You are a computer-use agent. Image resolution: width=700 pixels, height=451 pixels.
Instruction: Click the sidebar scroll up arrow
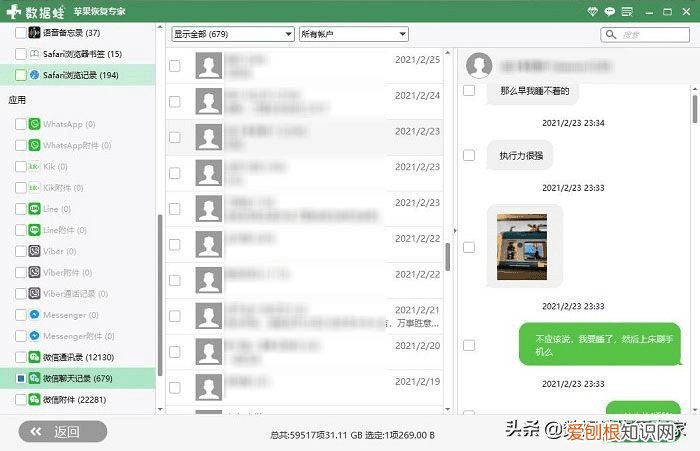click(160, 27)
